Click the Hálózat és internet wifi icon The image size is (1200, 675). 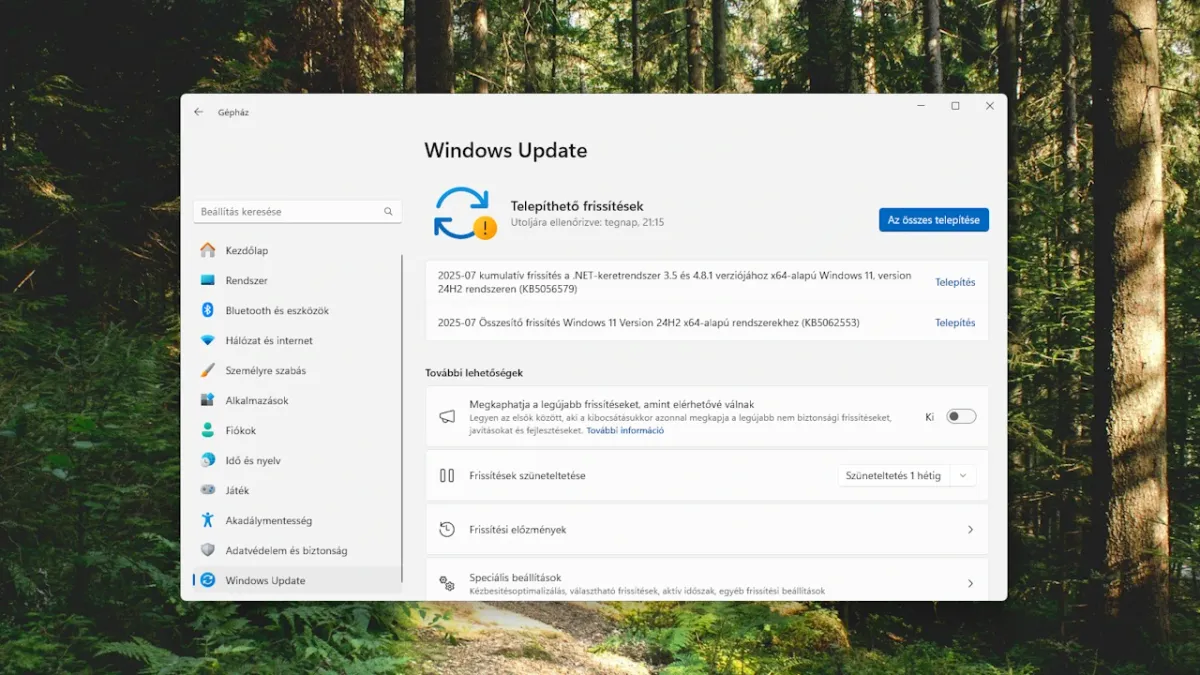208,340
